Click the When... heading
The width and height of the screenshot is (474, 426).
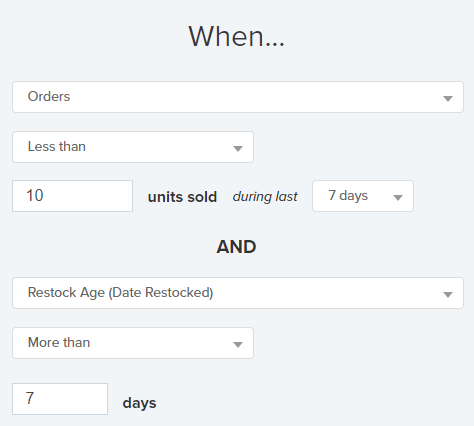click(237, 36)
